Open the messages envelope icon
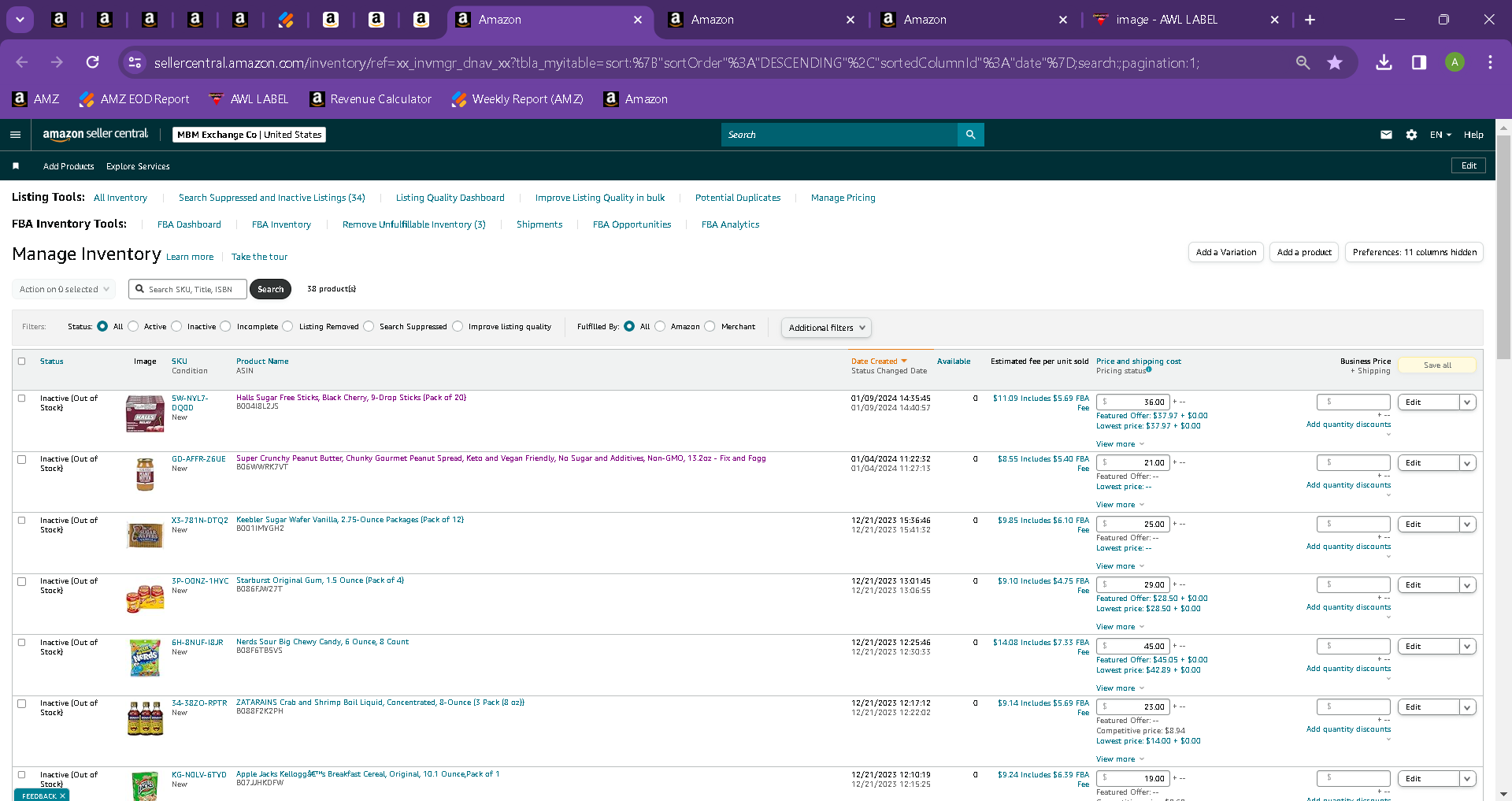 coord(1386,135)
